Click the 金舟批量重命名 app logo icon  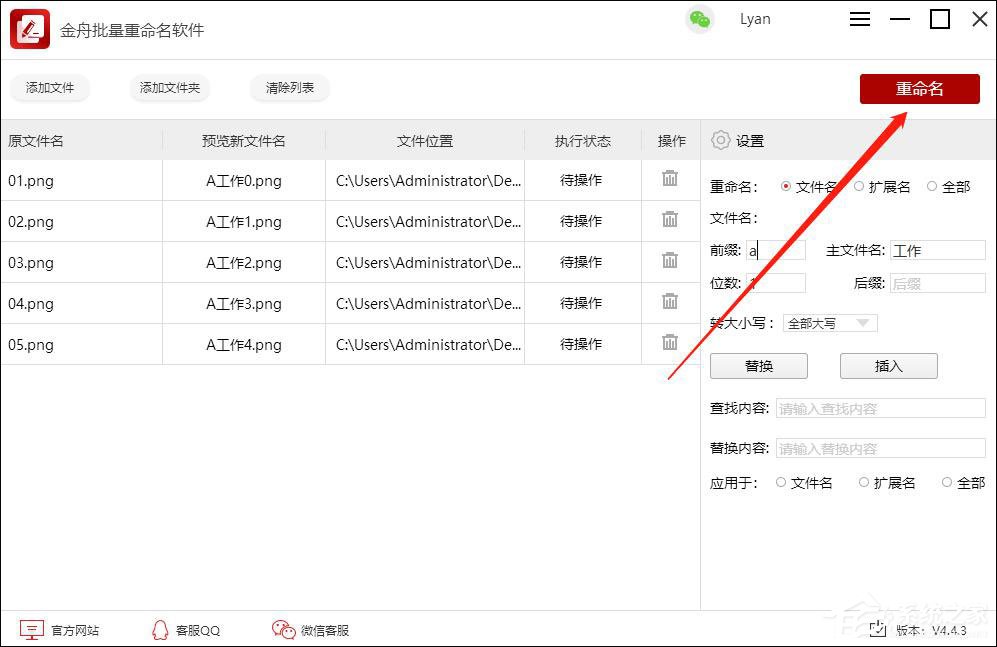[29, 29]
